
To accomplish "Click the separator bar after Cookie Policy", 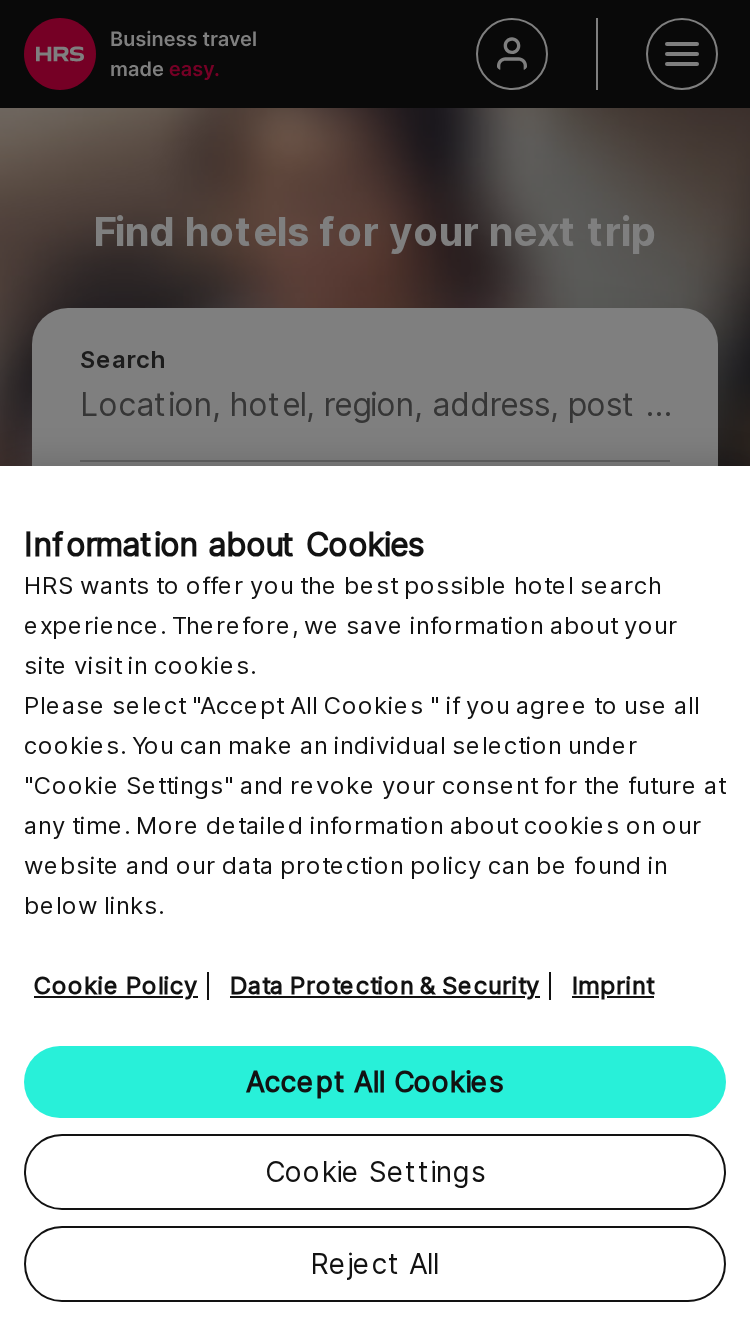I will [208, 986].
